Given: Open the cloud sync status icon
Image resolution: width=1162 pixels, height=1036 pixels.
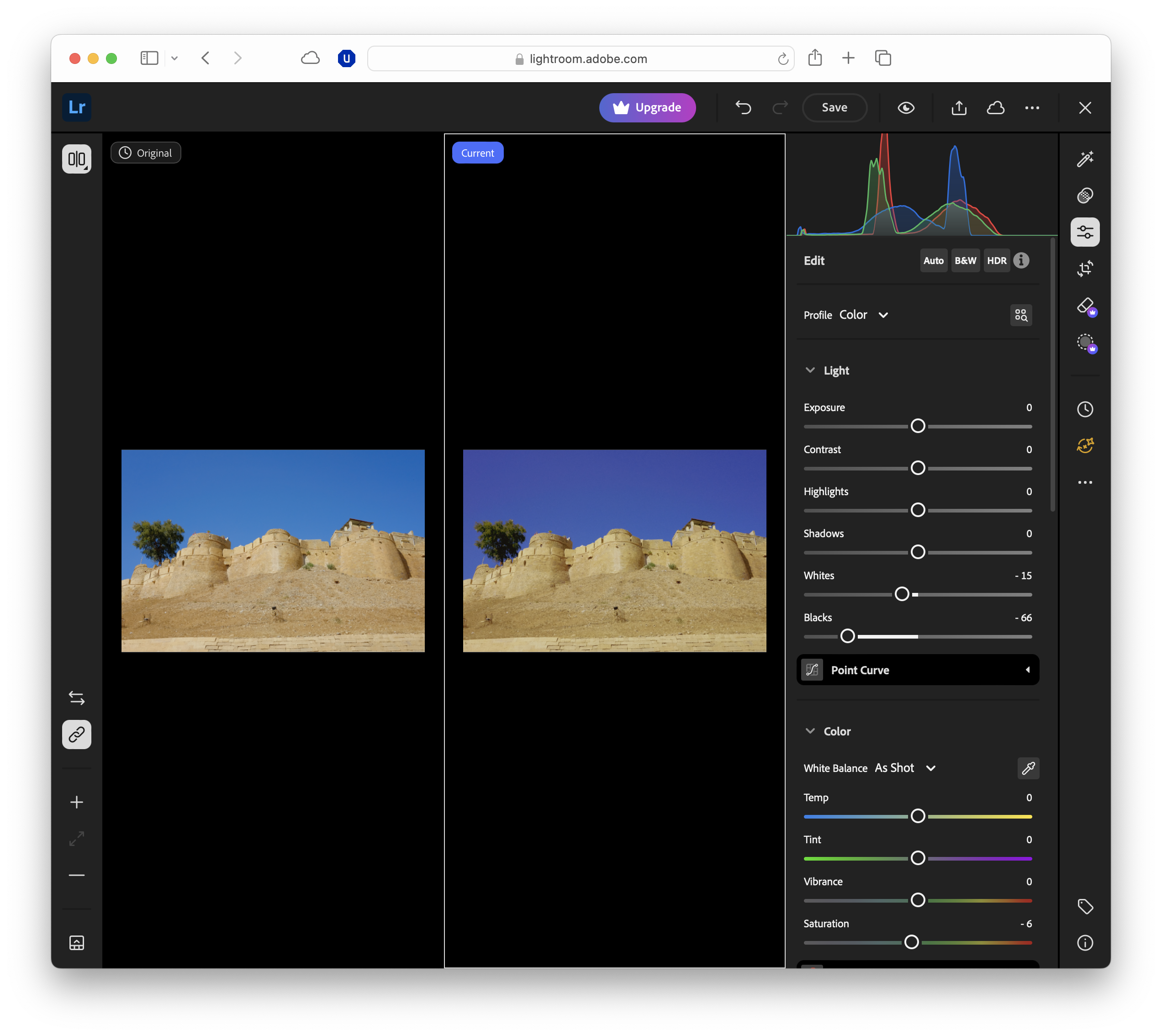Looking at the screenshot, I should click(995, 108).
